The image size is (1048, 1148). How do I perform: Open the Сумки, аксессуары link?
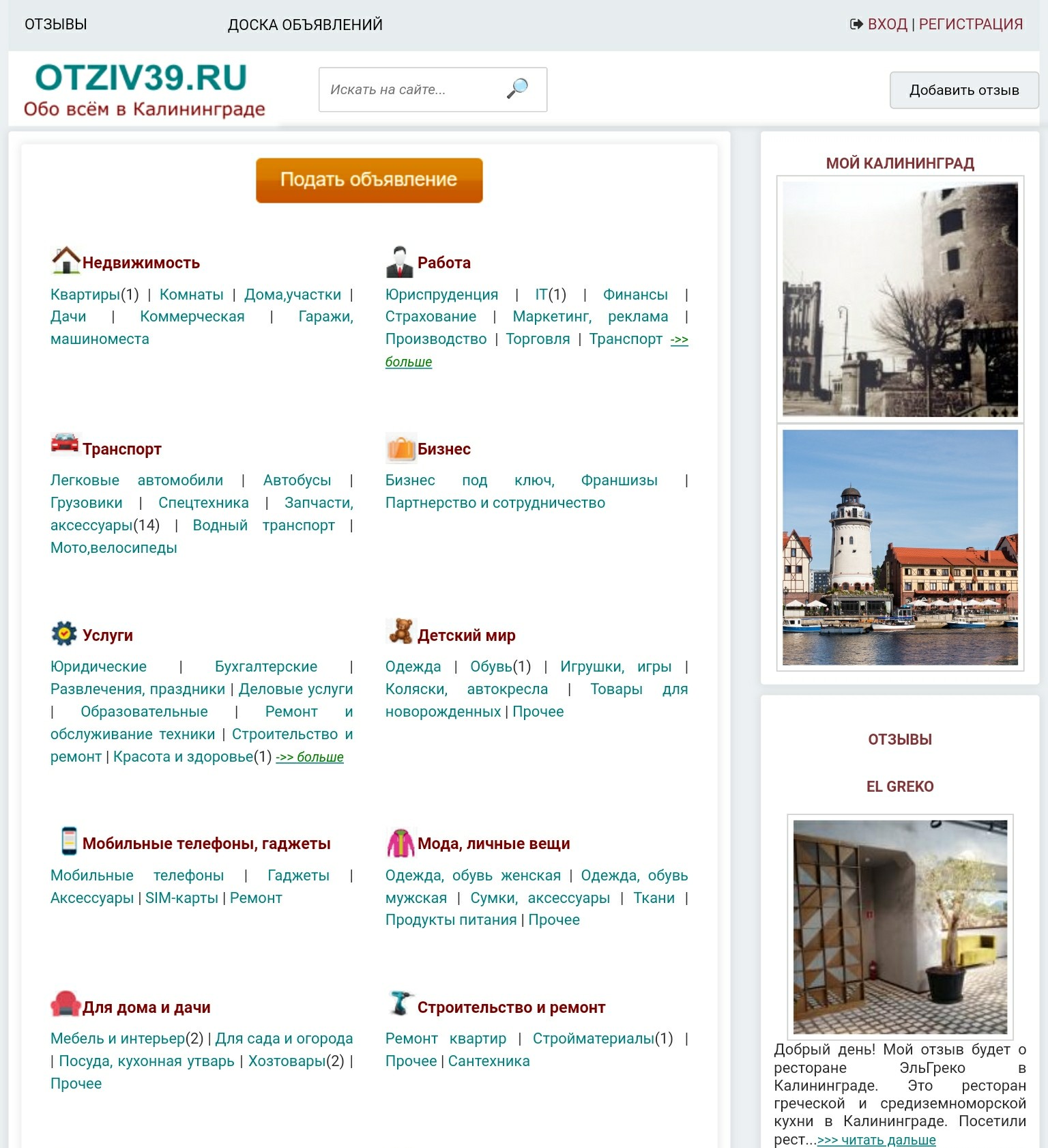(540, 898)
